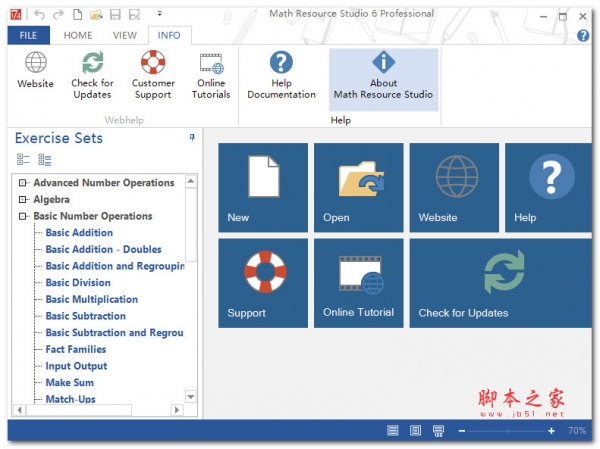Click the Online Tutorial tile
Image resolution: width=600 pixels, height=449 pixels.
359,283
